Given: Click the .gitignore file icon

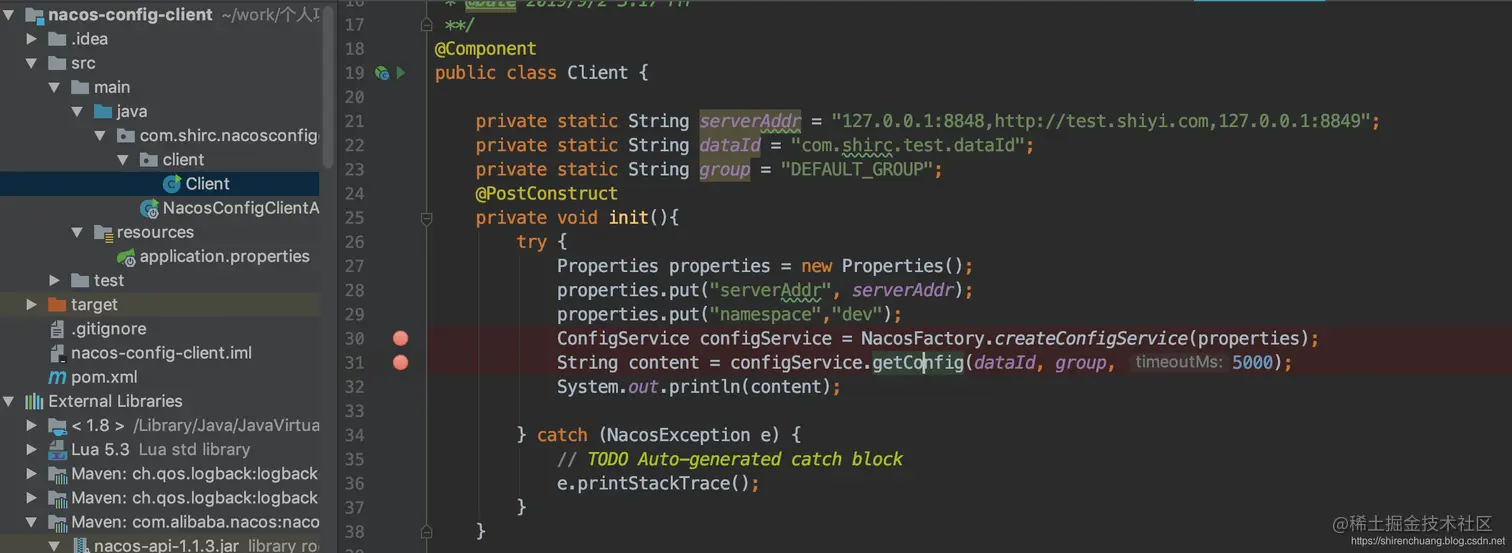Looking at the screenshot, I should (57, 329).
